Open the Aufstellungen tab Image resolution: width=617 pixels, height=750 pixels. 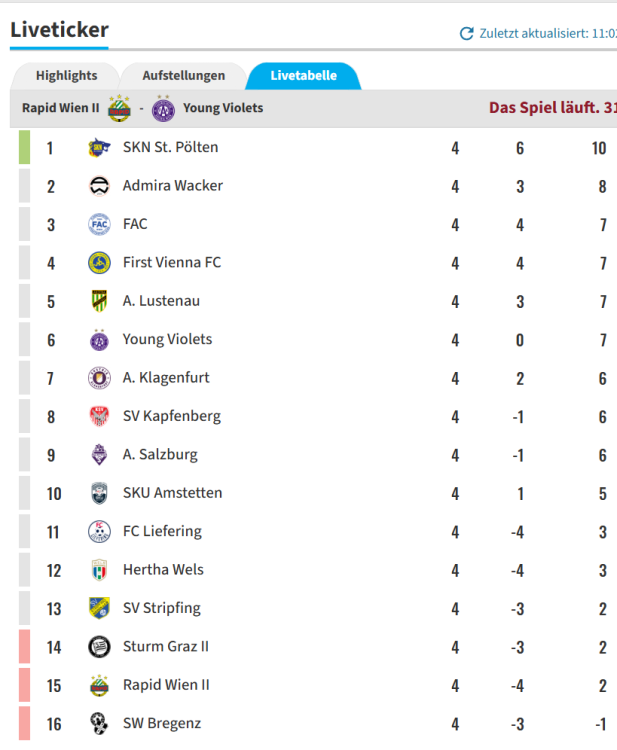(x=184, y=76)
